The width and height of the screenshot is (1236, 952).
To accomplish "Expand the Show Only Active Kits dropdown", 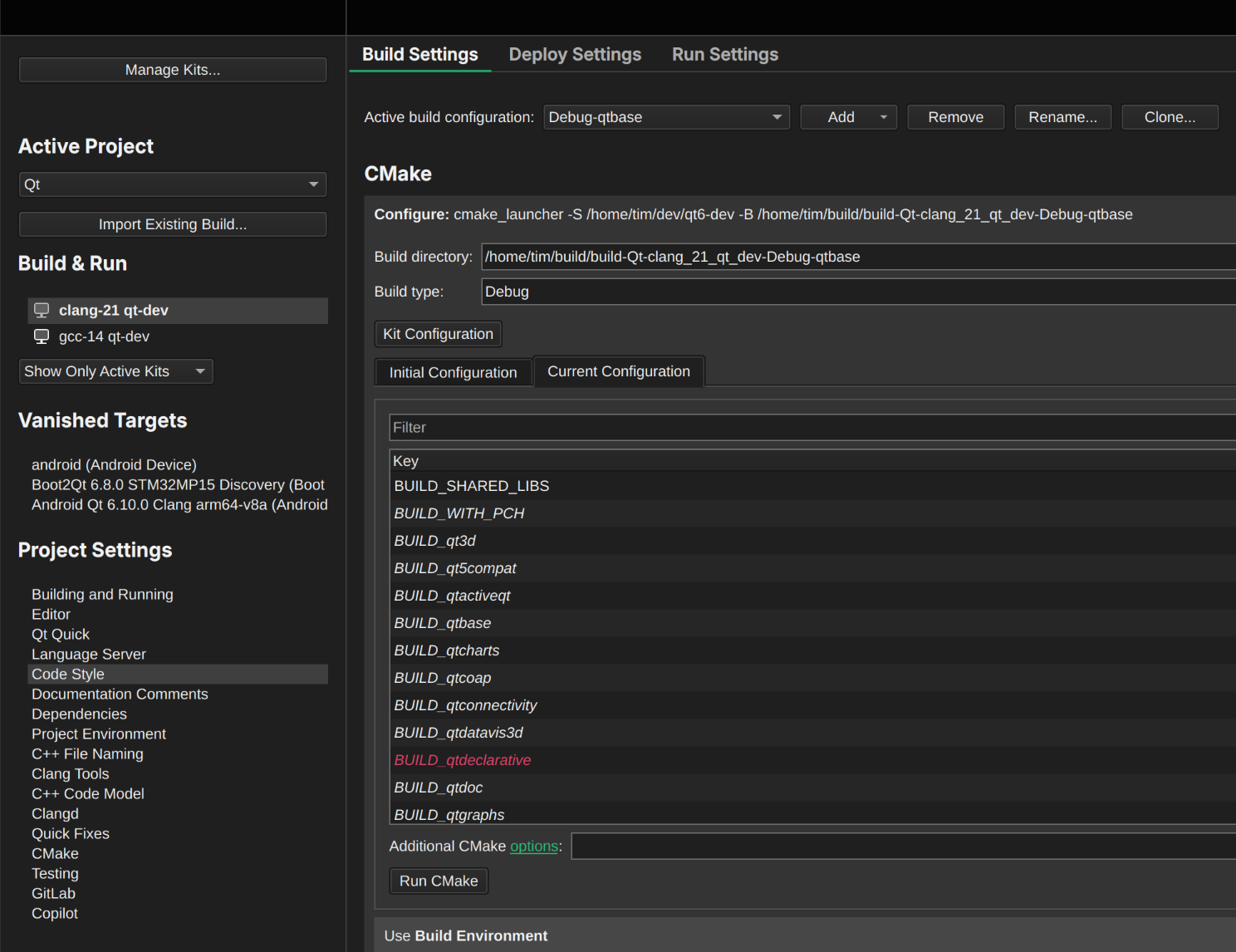I will coord(115,371).
